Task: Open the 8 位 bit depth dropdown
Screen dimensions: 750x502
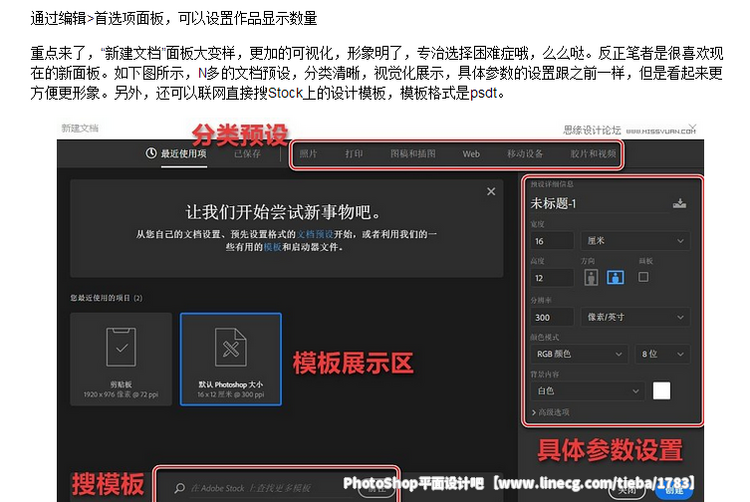Action: (x=662, y=354)
